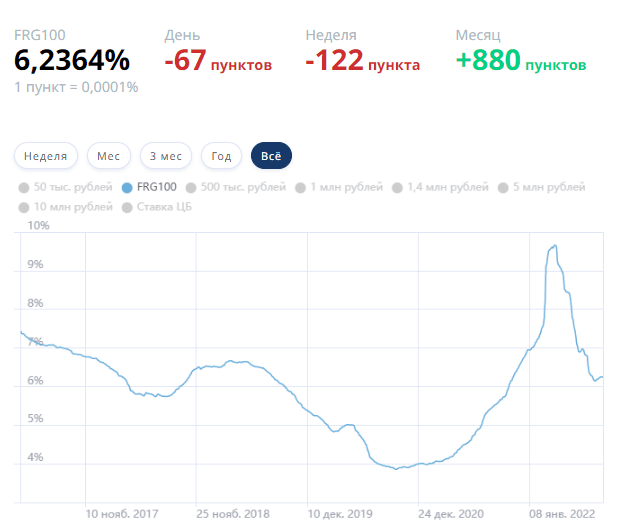Select the Неделя time range
The height and width of the screenshot is (526, 620).
pyautogui.click(x=45, y=156)
